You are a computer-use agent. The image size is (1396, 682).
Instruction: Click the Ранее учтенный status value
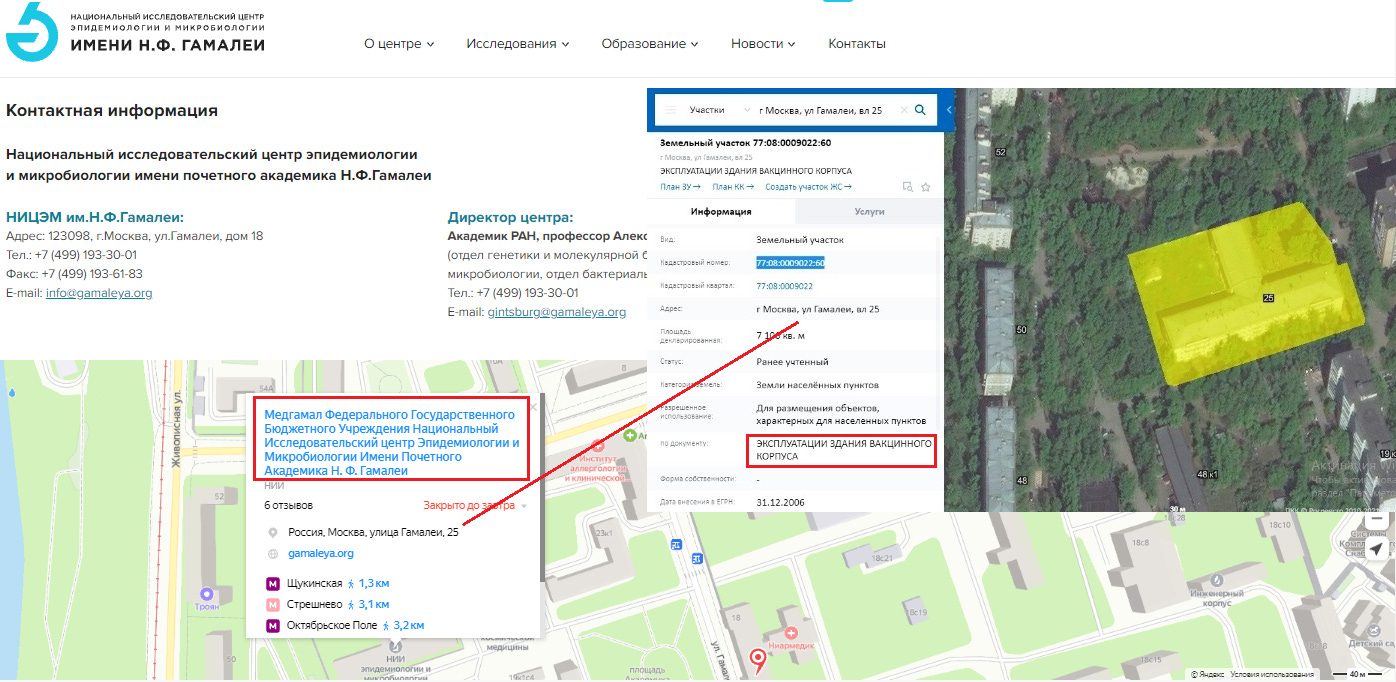click(x=792, y=362)
